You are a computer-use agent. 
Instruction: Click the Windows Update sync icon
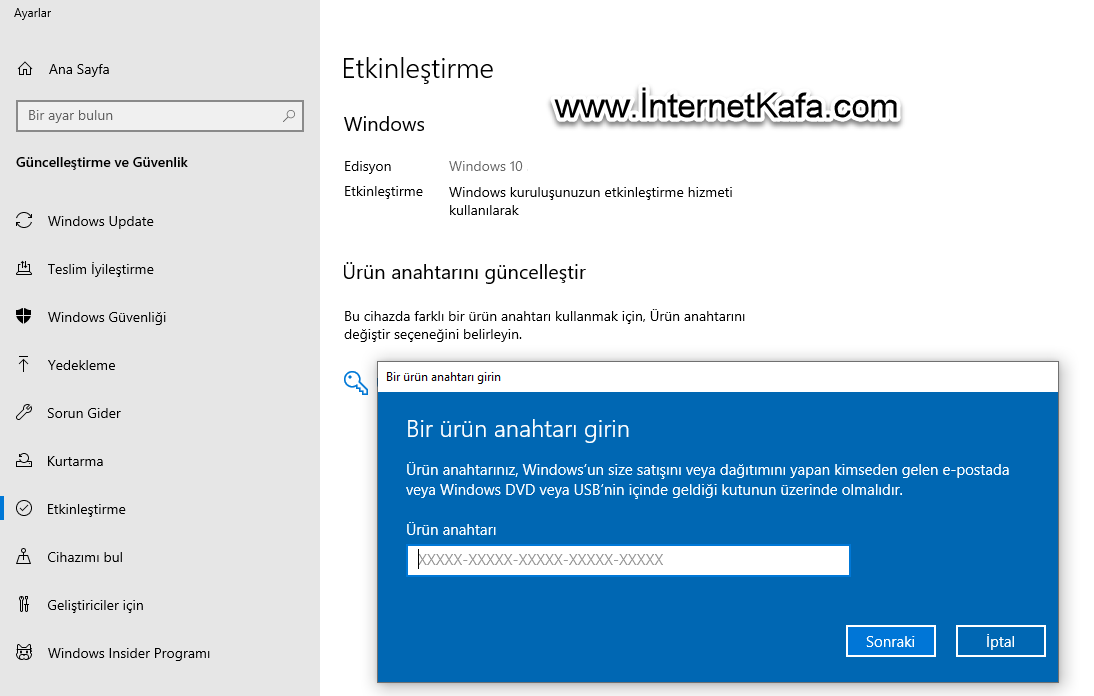[x=24, y=220]
